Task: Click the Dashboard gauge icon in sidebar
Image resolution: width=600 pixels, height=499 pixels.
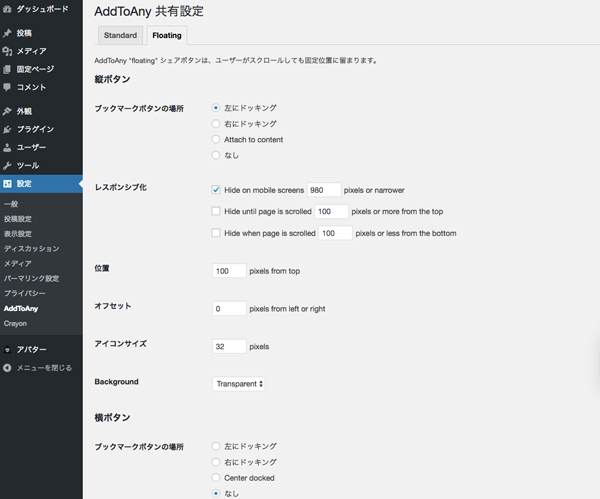Action: 7,10
